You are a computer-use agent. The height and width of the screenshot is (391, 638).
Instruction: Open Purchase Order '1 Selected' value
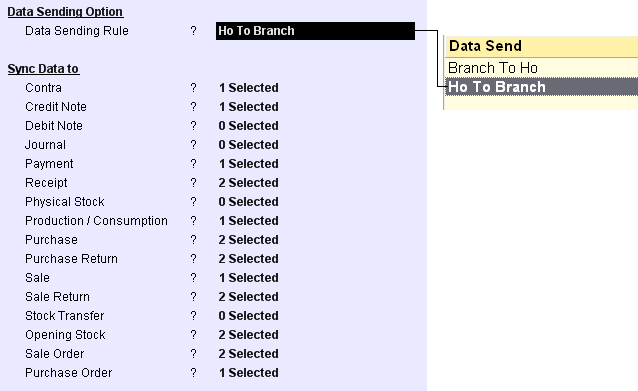[x=248, y=373]
